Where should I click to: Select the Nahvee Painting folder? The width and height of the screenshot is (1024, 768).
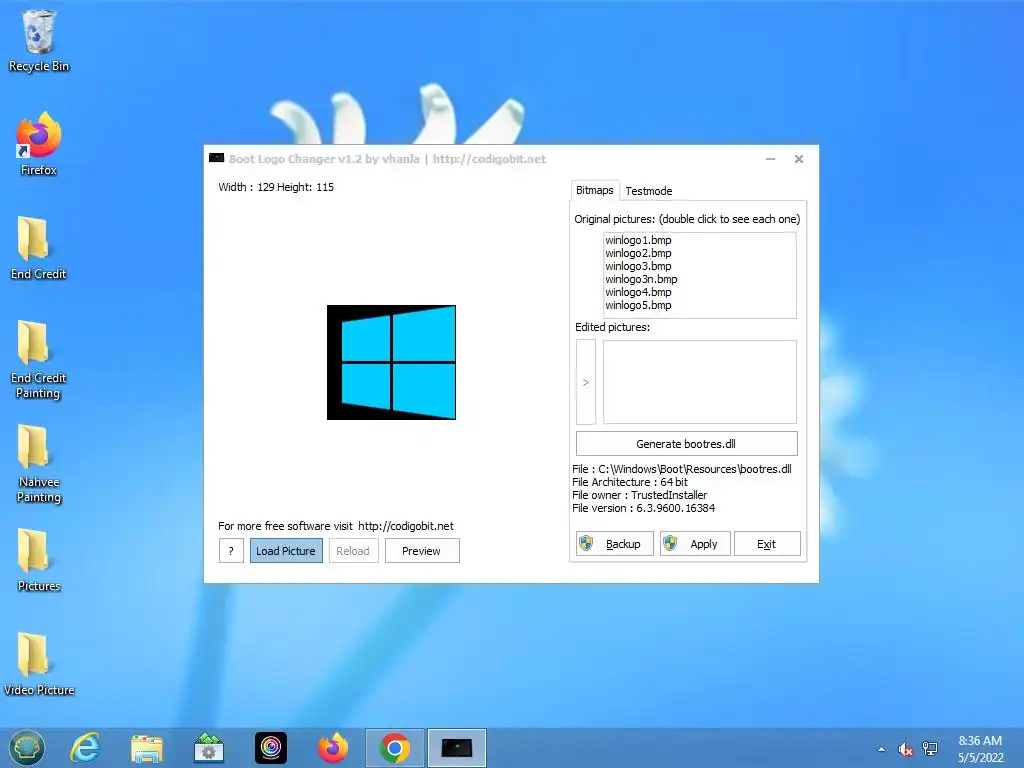pos(39,464)
